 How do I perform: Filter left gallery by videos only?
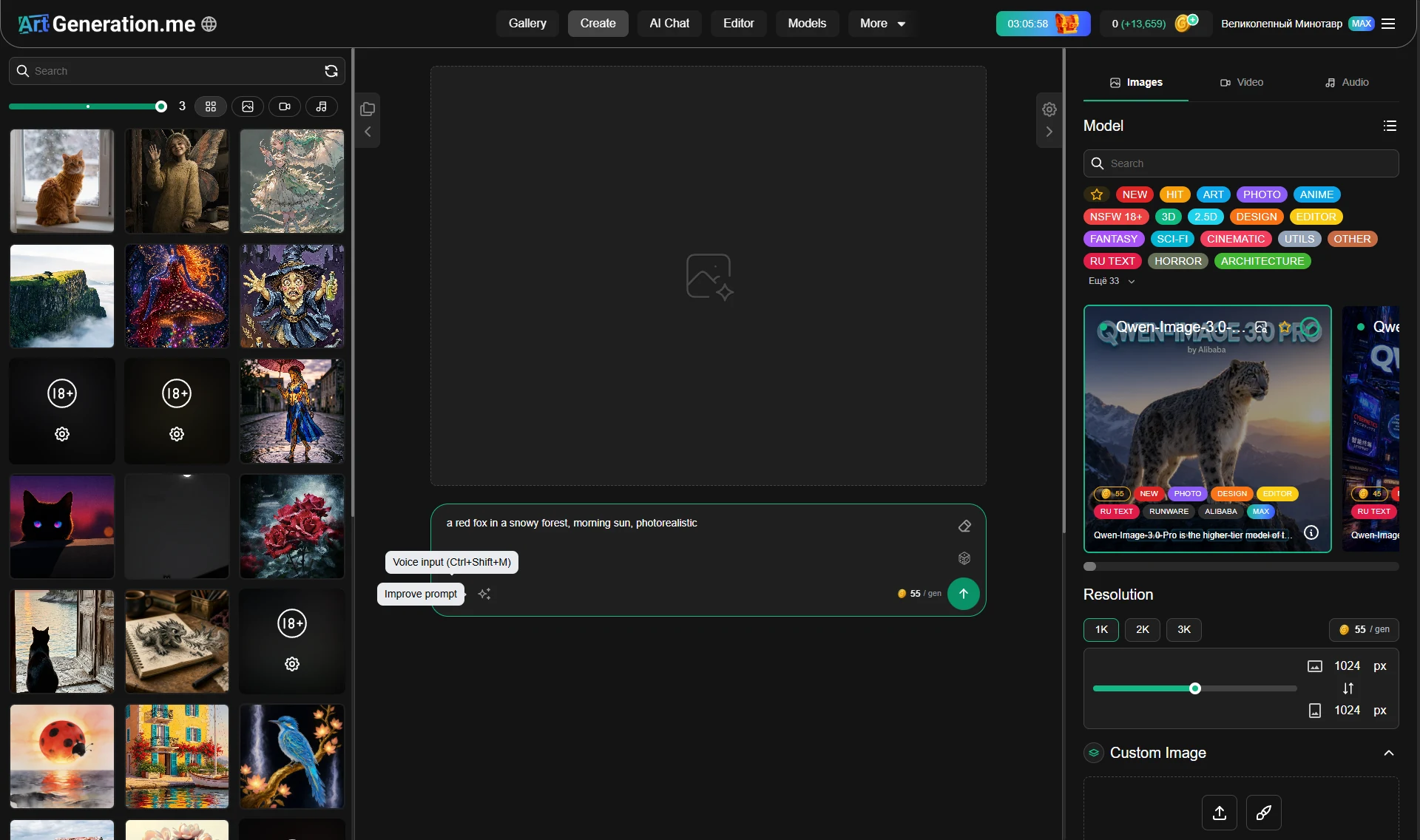point(285,106)
